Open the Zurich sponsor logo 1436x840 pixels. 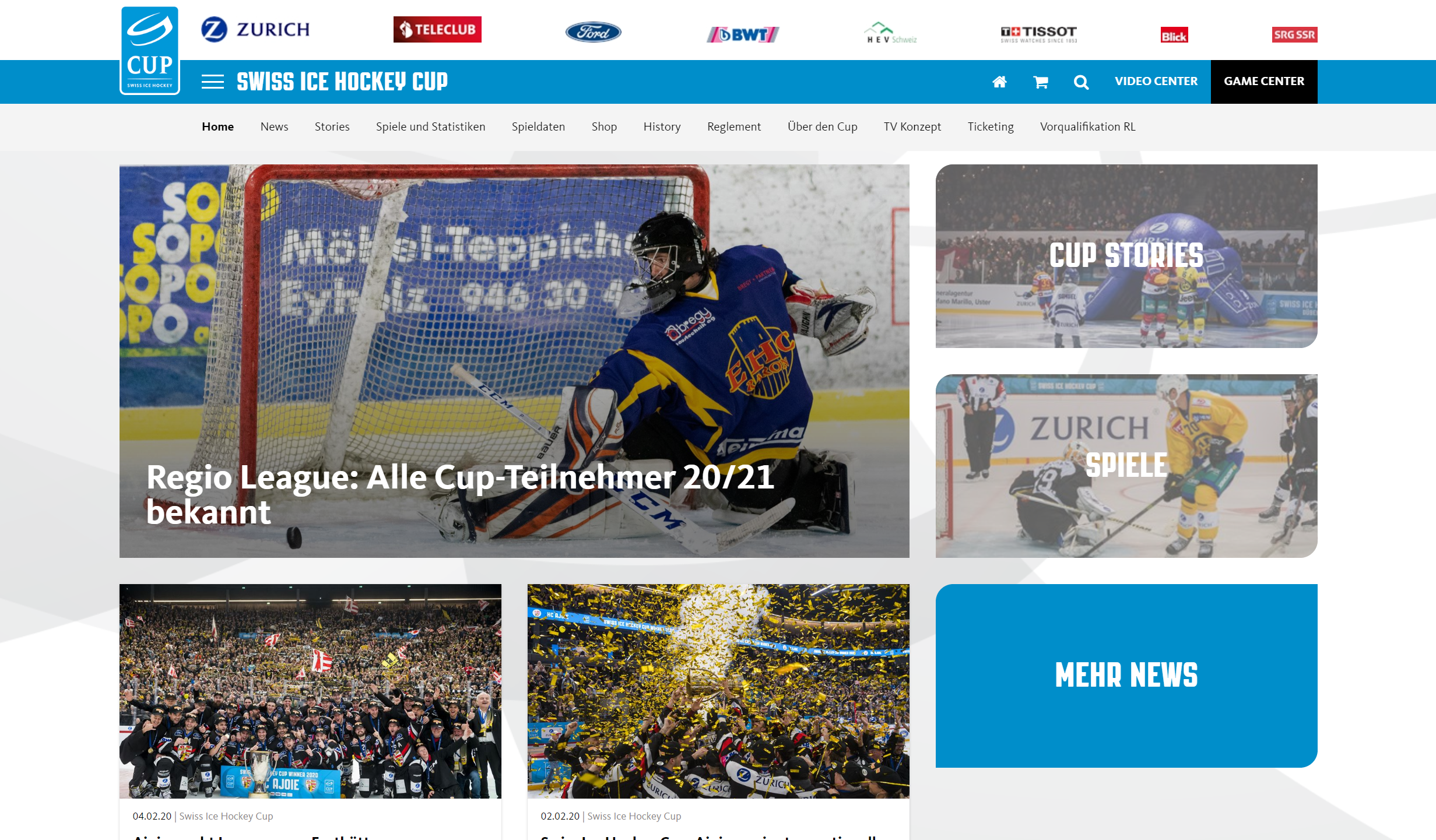click(x=255, y=29)
